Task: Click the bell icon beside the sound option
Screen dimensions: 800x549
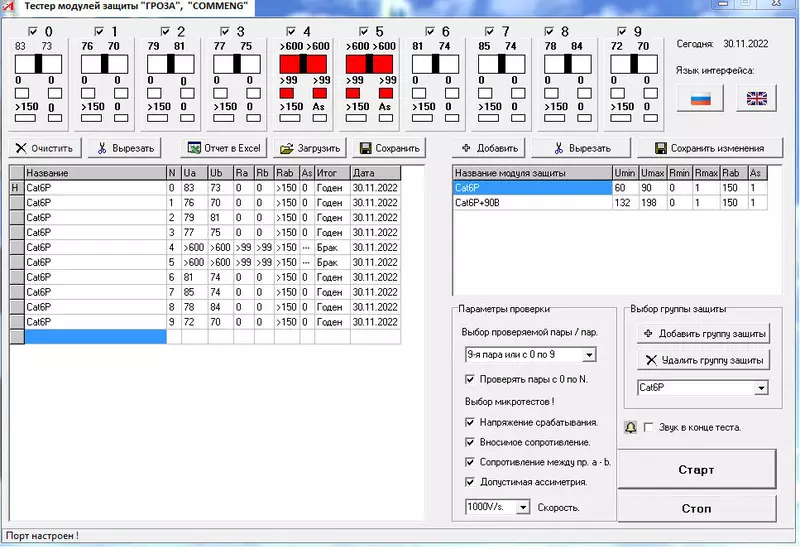Action: click(631, 427)
